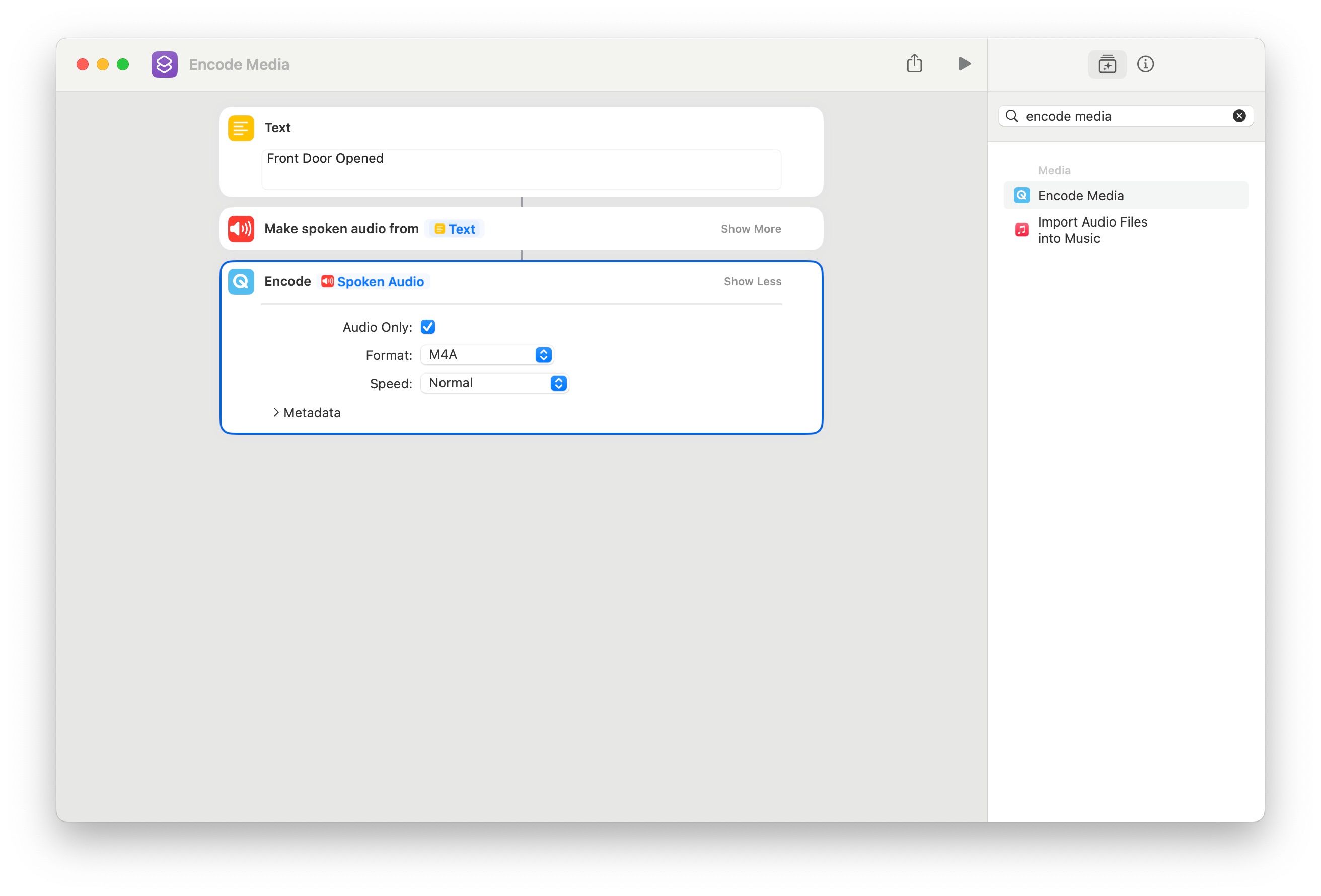Screen dimensions: 1321x896
Task: Click the Make Spoken Audio speaker icon
Action: [241, 229]
